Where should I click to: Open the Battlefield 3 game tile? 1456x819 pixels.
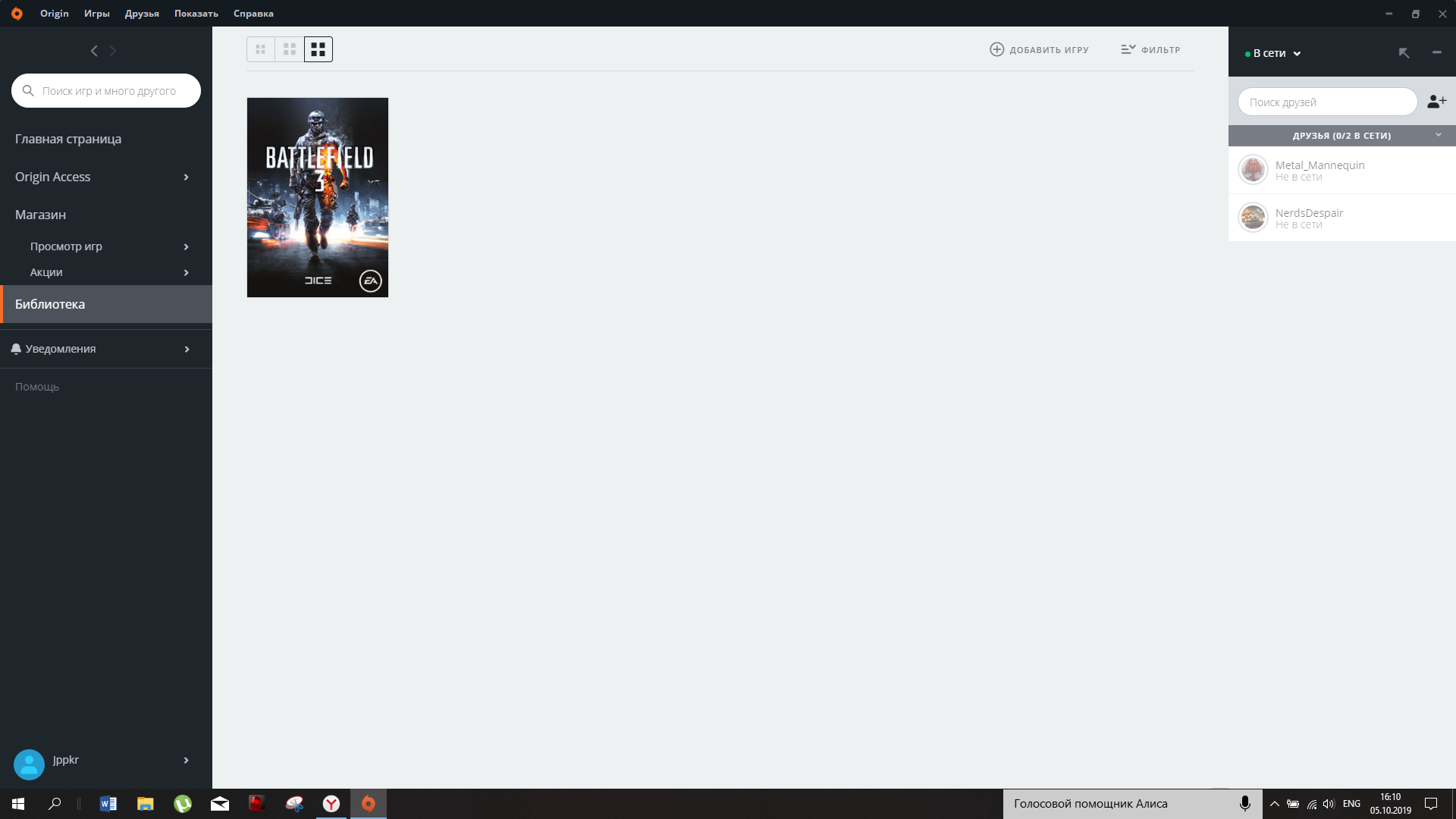coord(318,197)
